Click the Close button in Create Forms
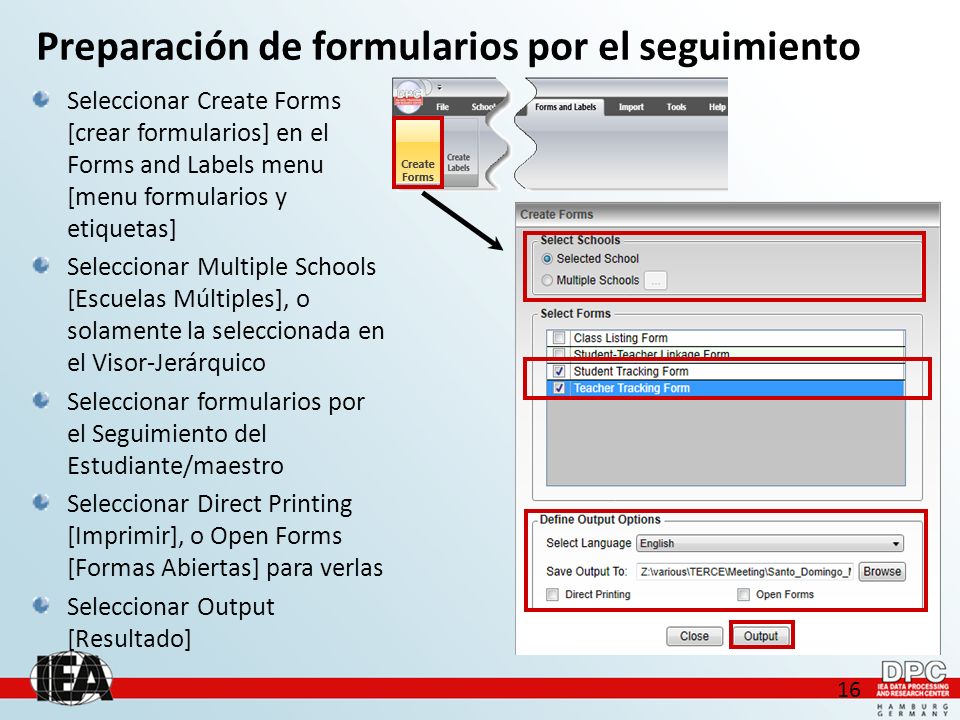 (694, 636)
